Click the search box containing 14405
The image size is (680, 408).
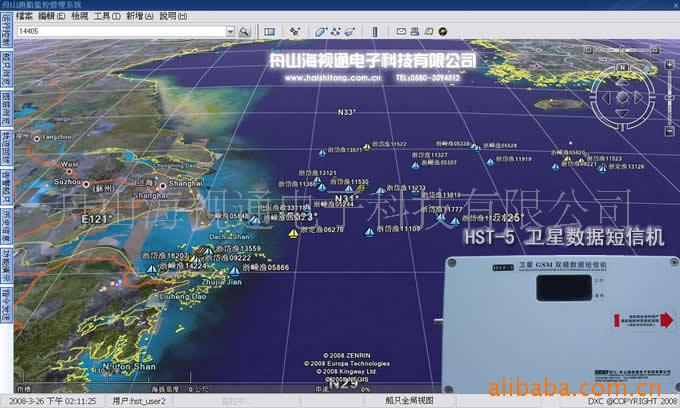121,31
